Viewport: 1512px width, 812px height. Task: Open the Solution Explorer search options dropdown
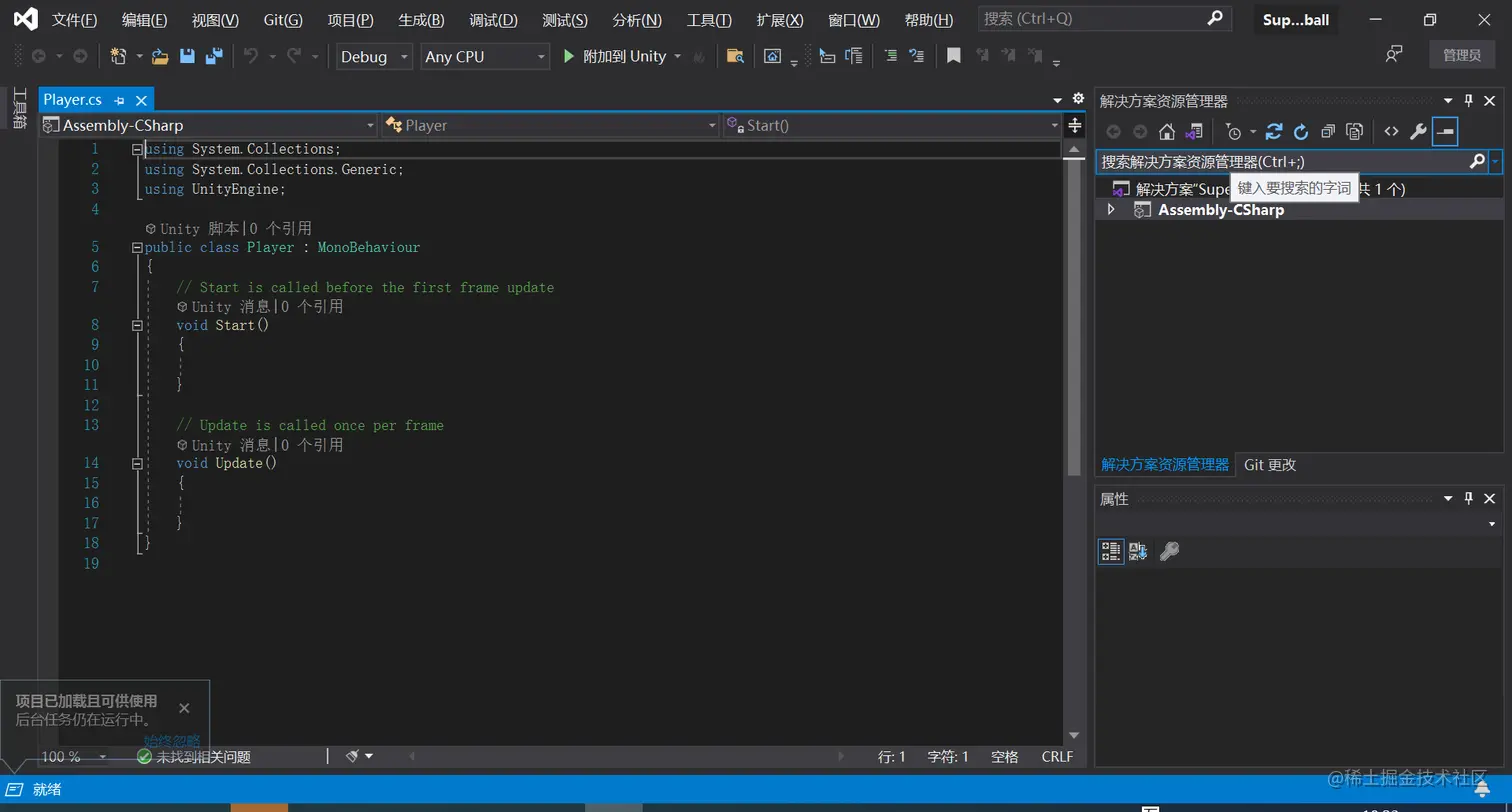(1495, 161)
